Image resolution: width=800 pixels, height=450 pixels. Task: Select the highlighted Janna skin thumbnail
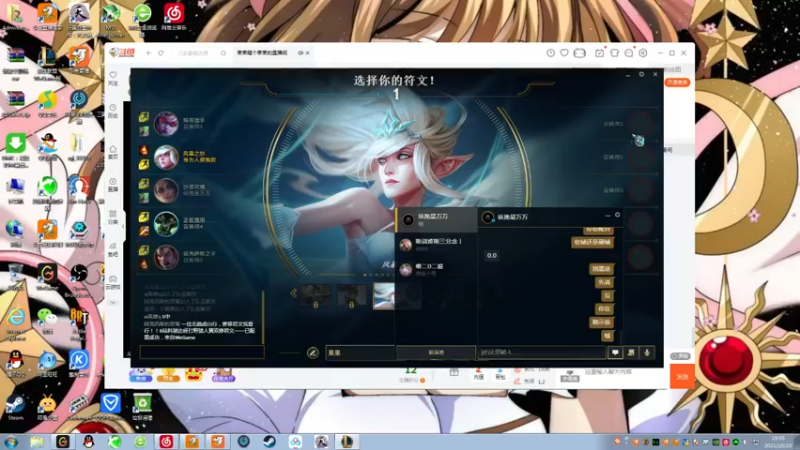[384, 295]
